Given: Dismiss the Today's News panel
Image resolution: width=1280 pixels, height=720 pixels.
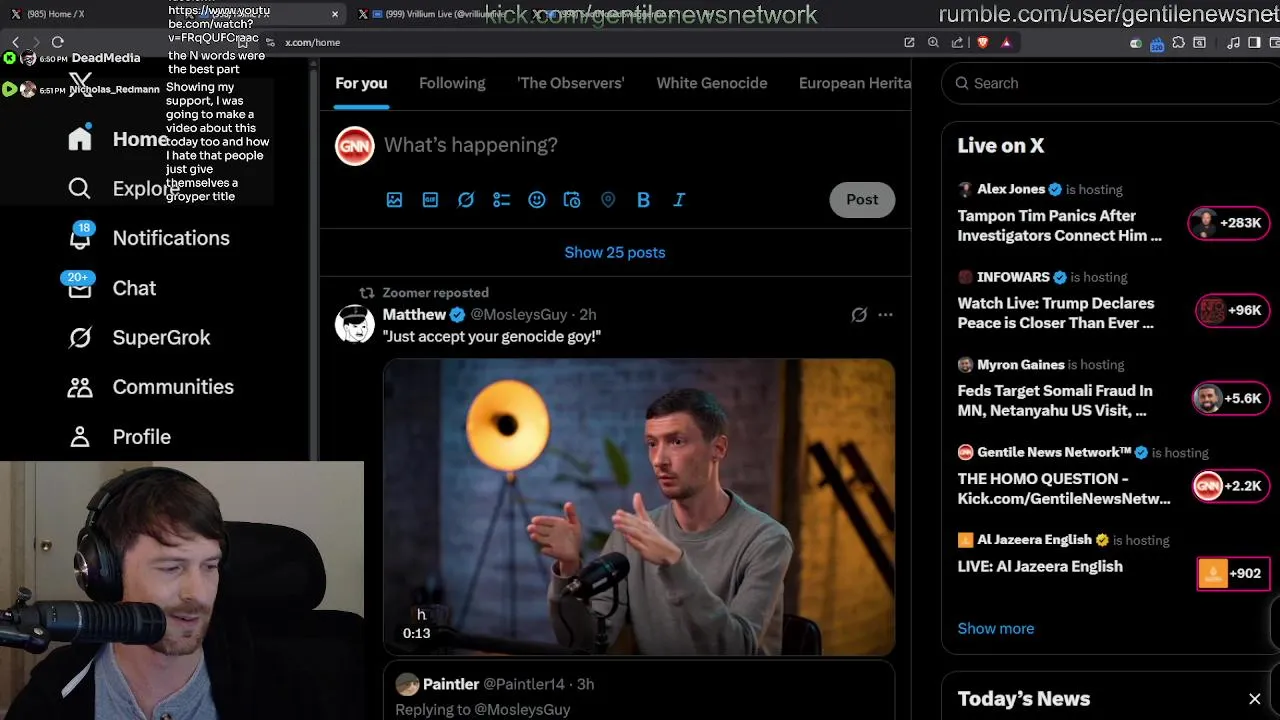Looking at the screenshot, I should (1255, 699).
